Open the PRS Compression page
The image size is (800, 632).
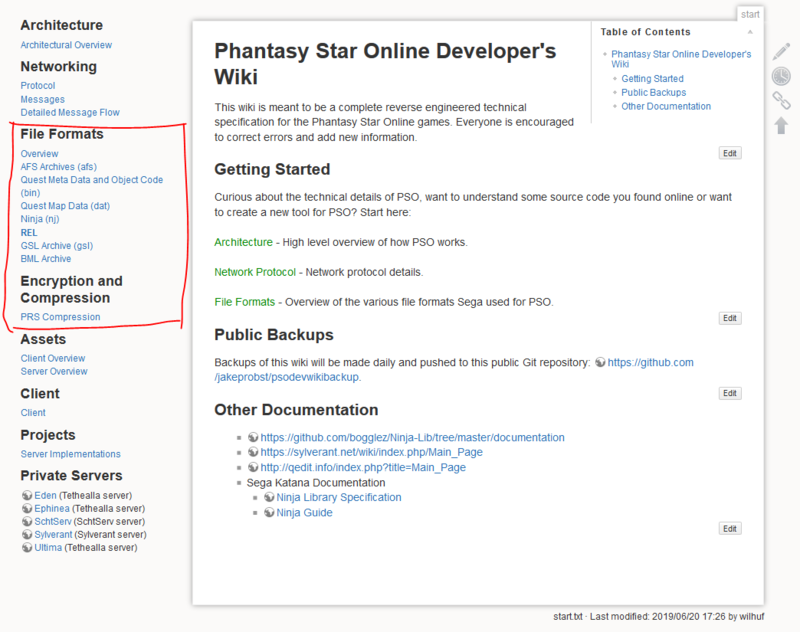click(x=60, y=317)
